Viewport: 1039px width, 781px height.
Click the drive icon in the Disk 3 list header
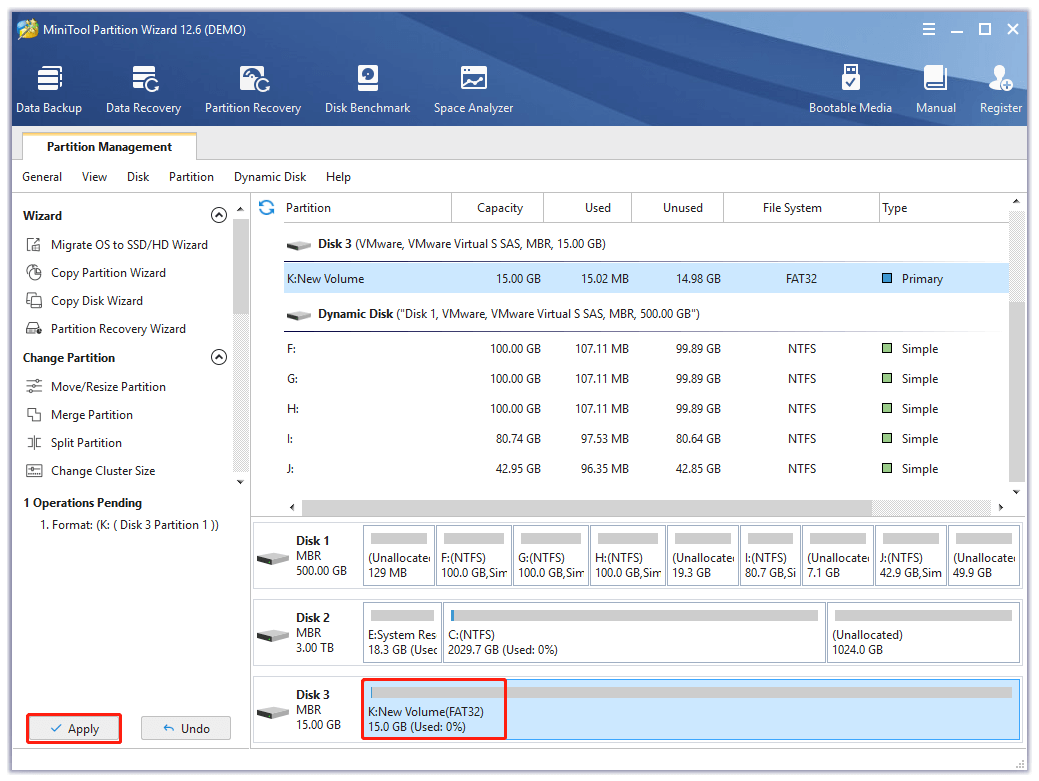coord(299,245)
